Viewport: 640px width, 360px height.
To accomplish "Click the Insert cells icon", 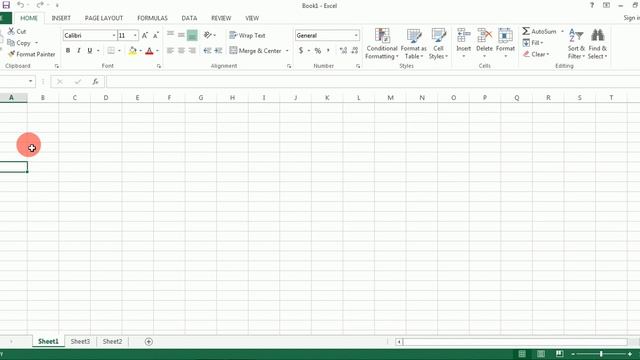I will tap(464, 36).
